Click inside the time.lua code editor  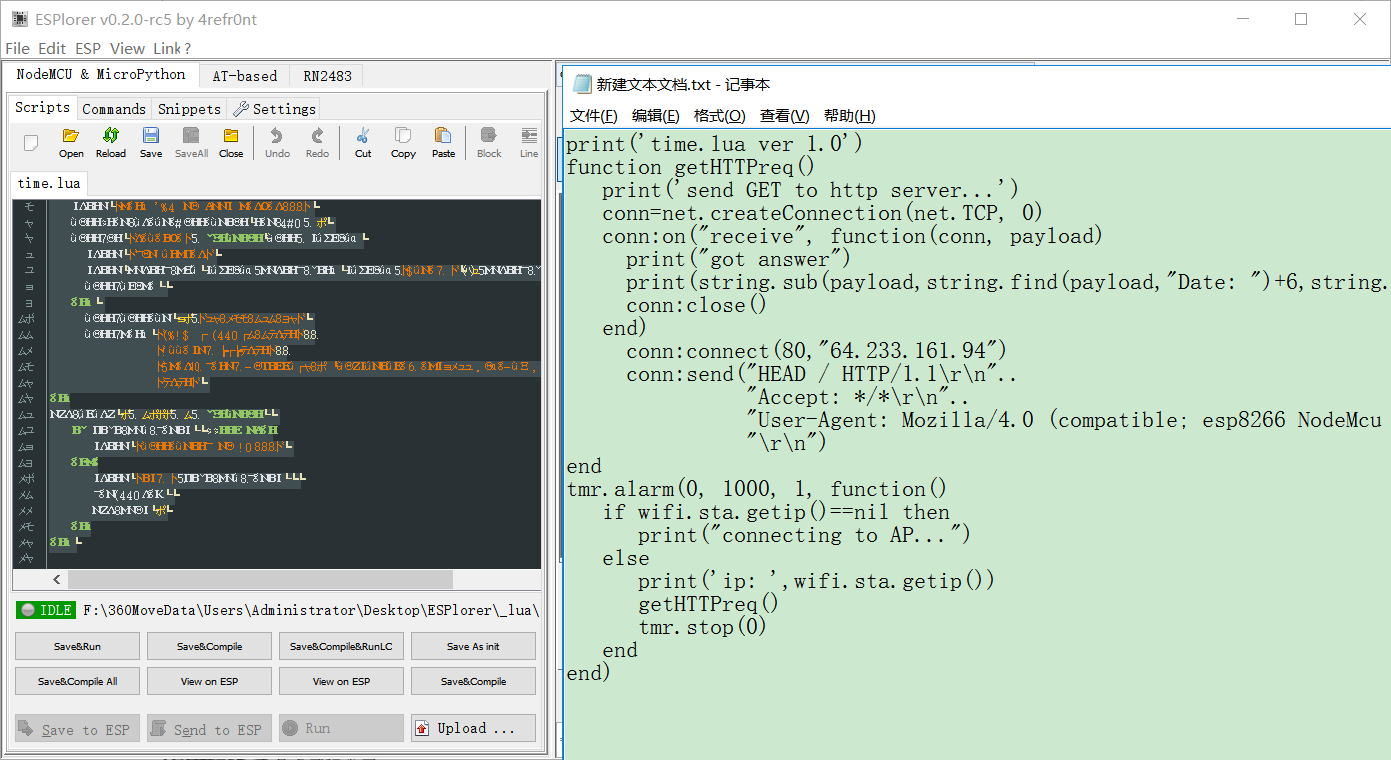[x=294, y=384]
